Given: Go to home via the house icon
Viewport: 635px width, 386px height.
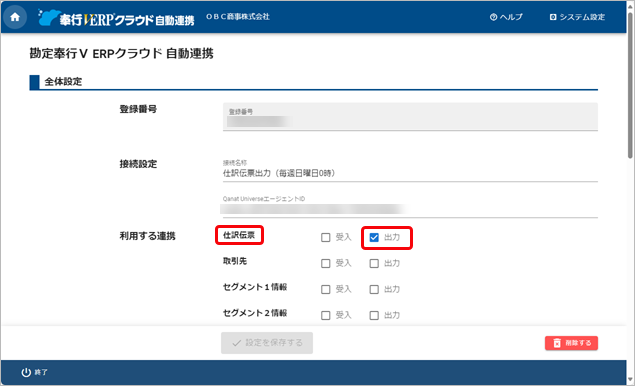Looking at the screenshot, I should tap(15, 17).
